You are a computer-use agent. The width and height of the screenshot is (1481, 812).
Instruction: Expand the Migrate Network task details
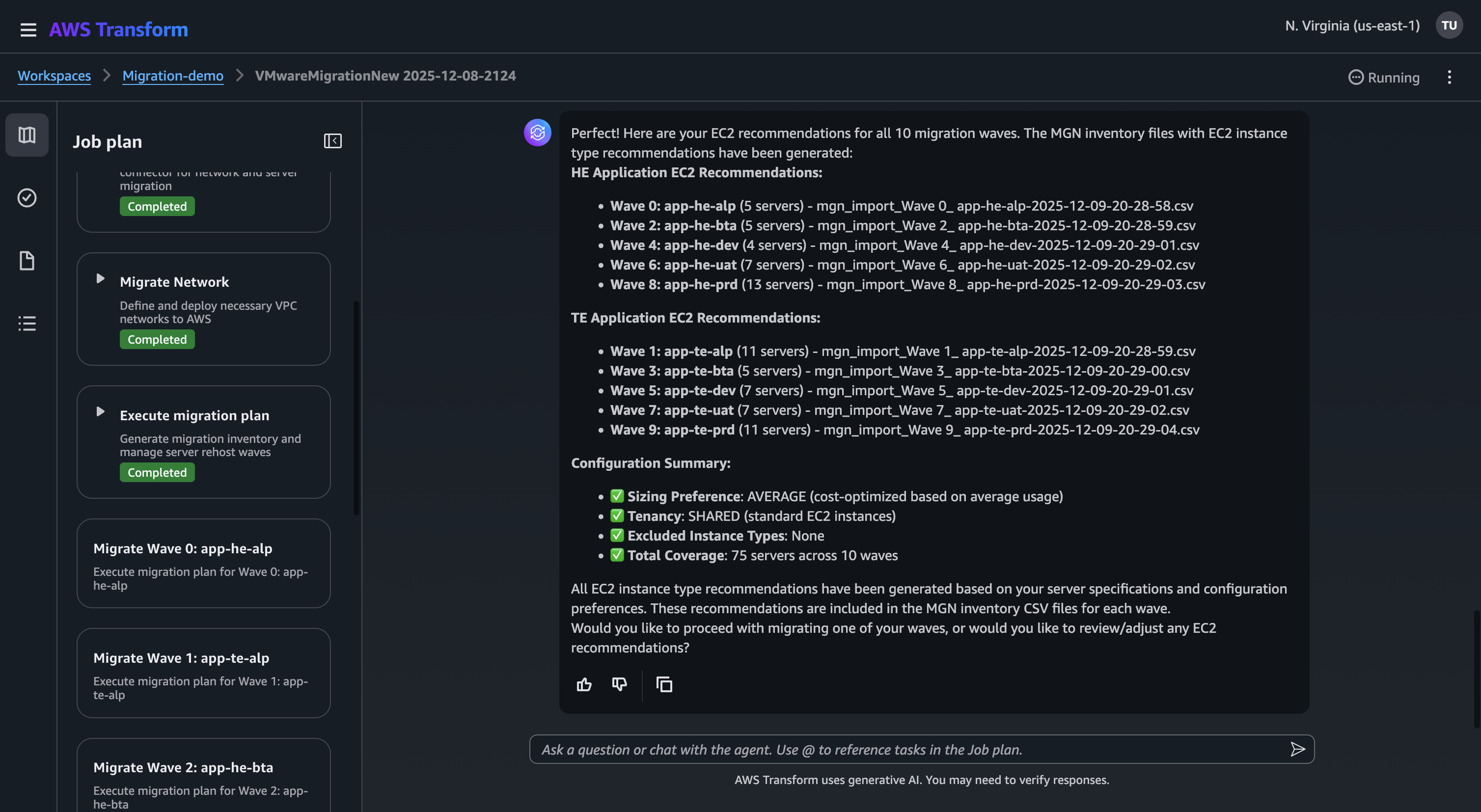(x=101, y=279)
